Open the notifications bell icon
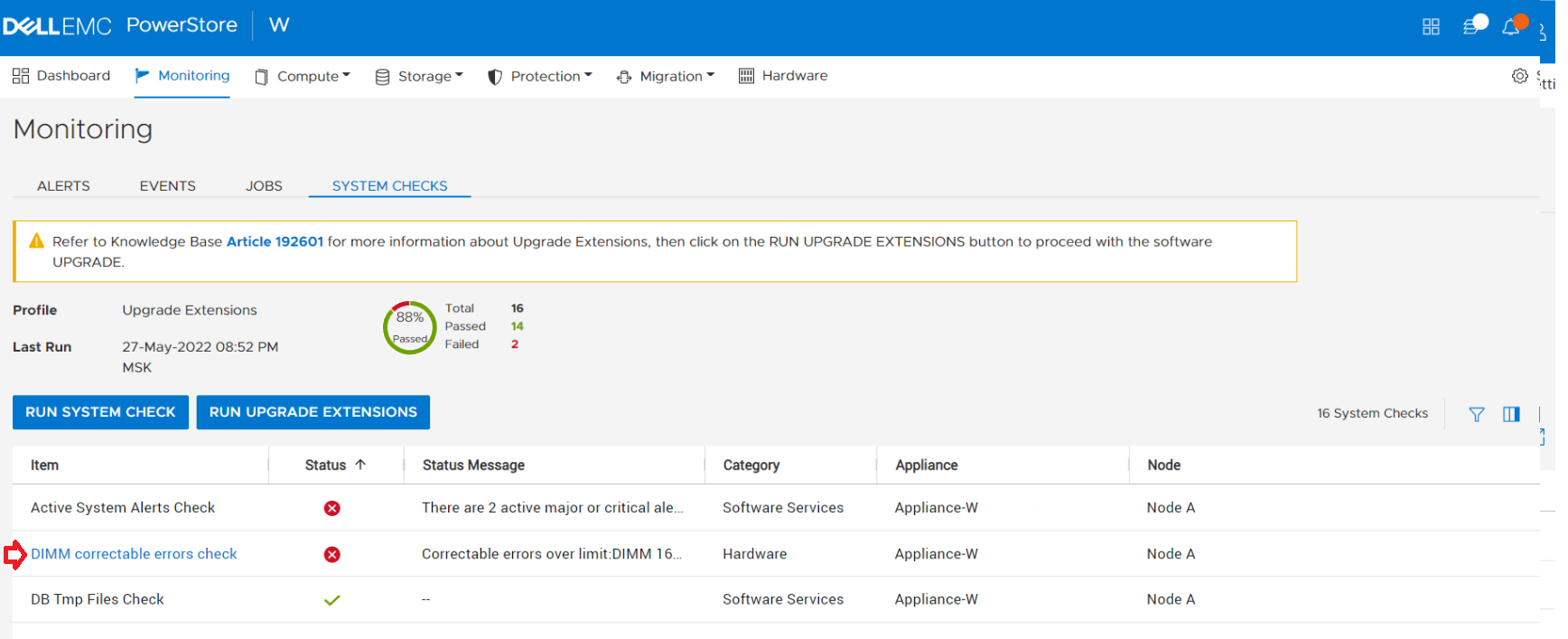 (1511, 26)
